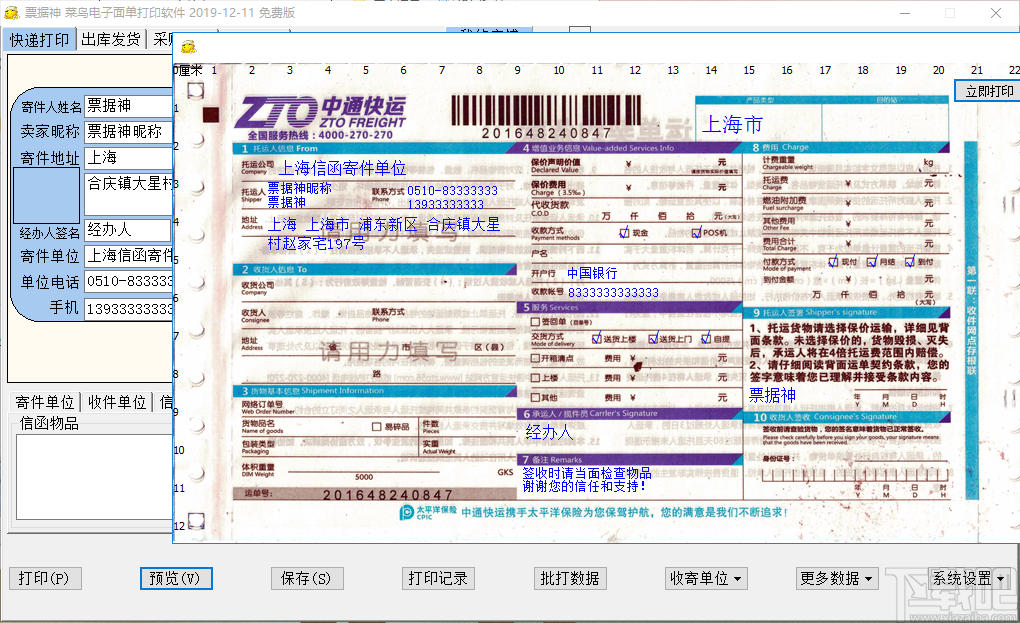Uncheck the 现金 payment checkbox
The width and height of the screenshot is (1020, 623).
pos(624,233)
